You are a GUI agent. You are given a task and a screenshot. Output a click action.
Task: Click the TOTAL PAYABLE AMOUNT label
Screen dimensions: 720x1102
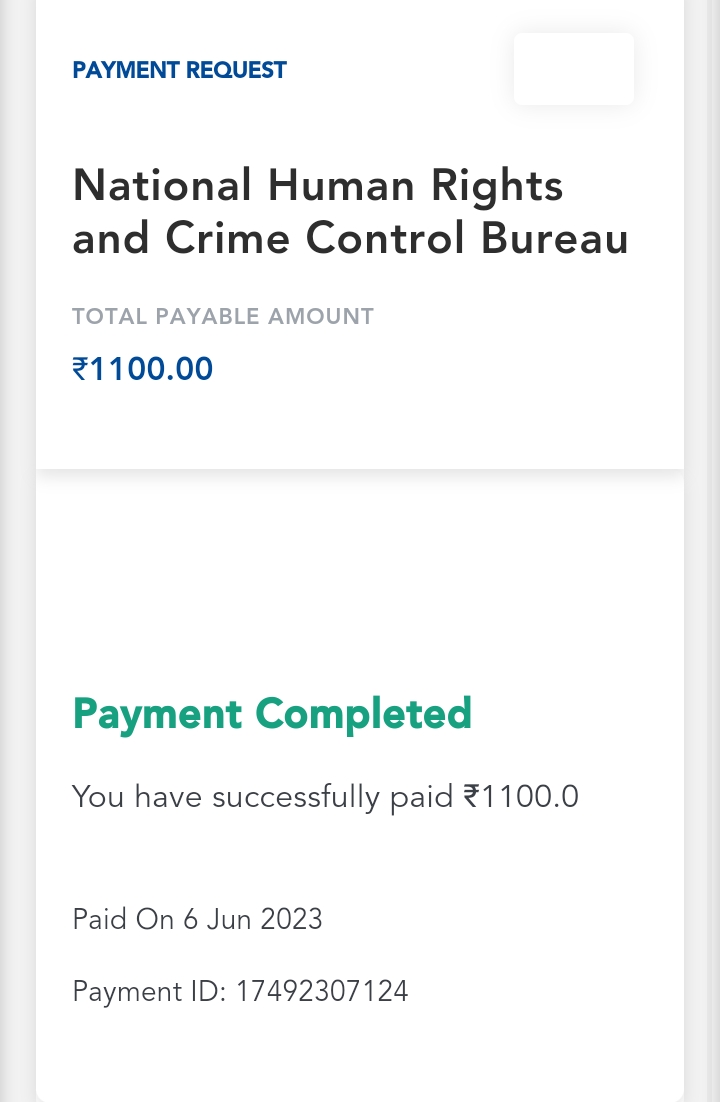point(223,317)
